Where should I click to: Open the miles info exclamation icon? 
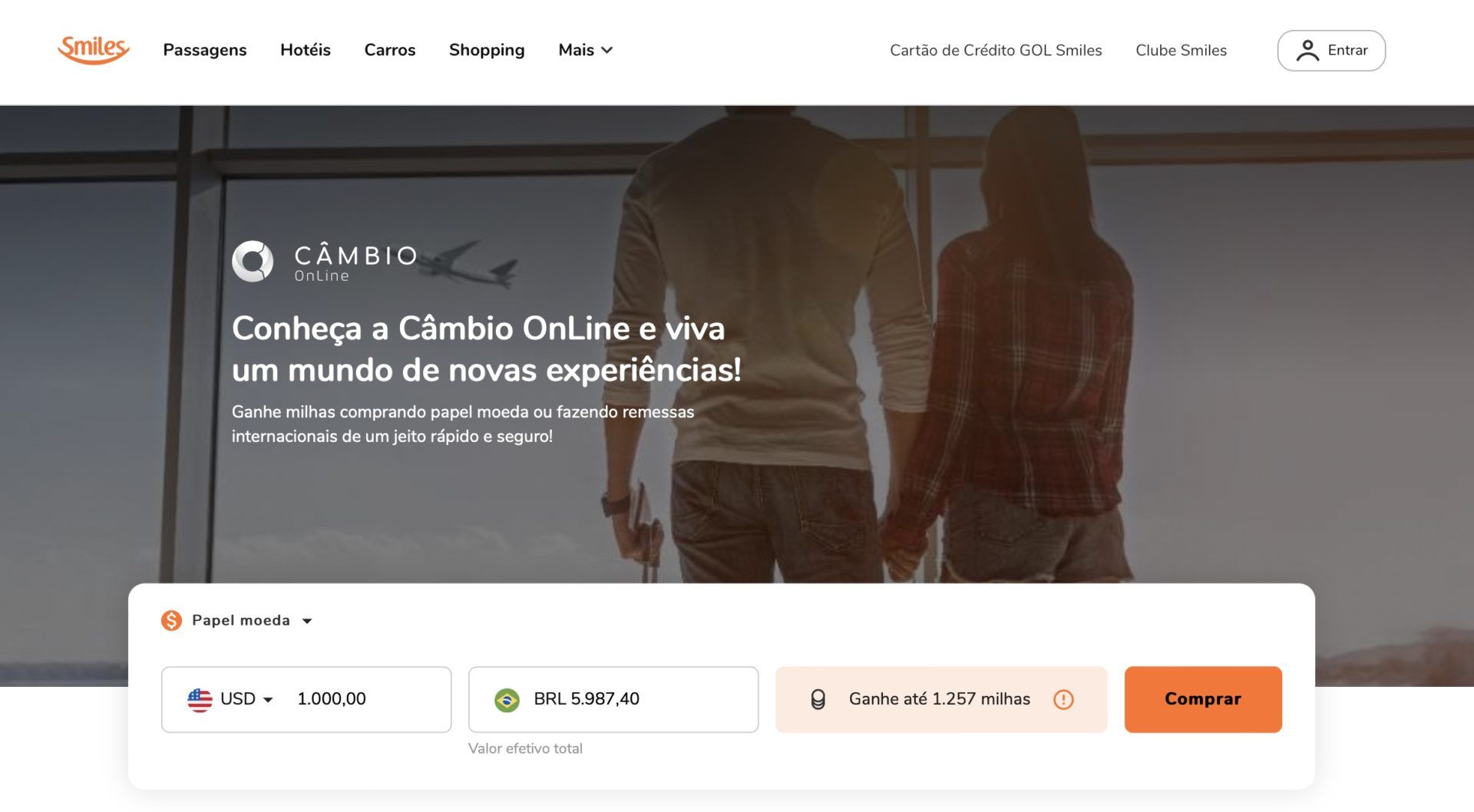pos(1063,700)
